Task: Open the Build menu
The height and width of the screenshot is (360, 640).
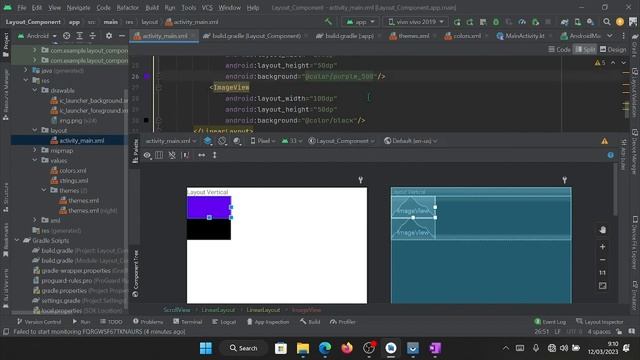Action: pyautogui.click(x=152, y=7)
